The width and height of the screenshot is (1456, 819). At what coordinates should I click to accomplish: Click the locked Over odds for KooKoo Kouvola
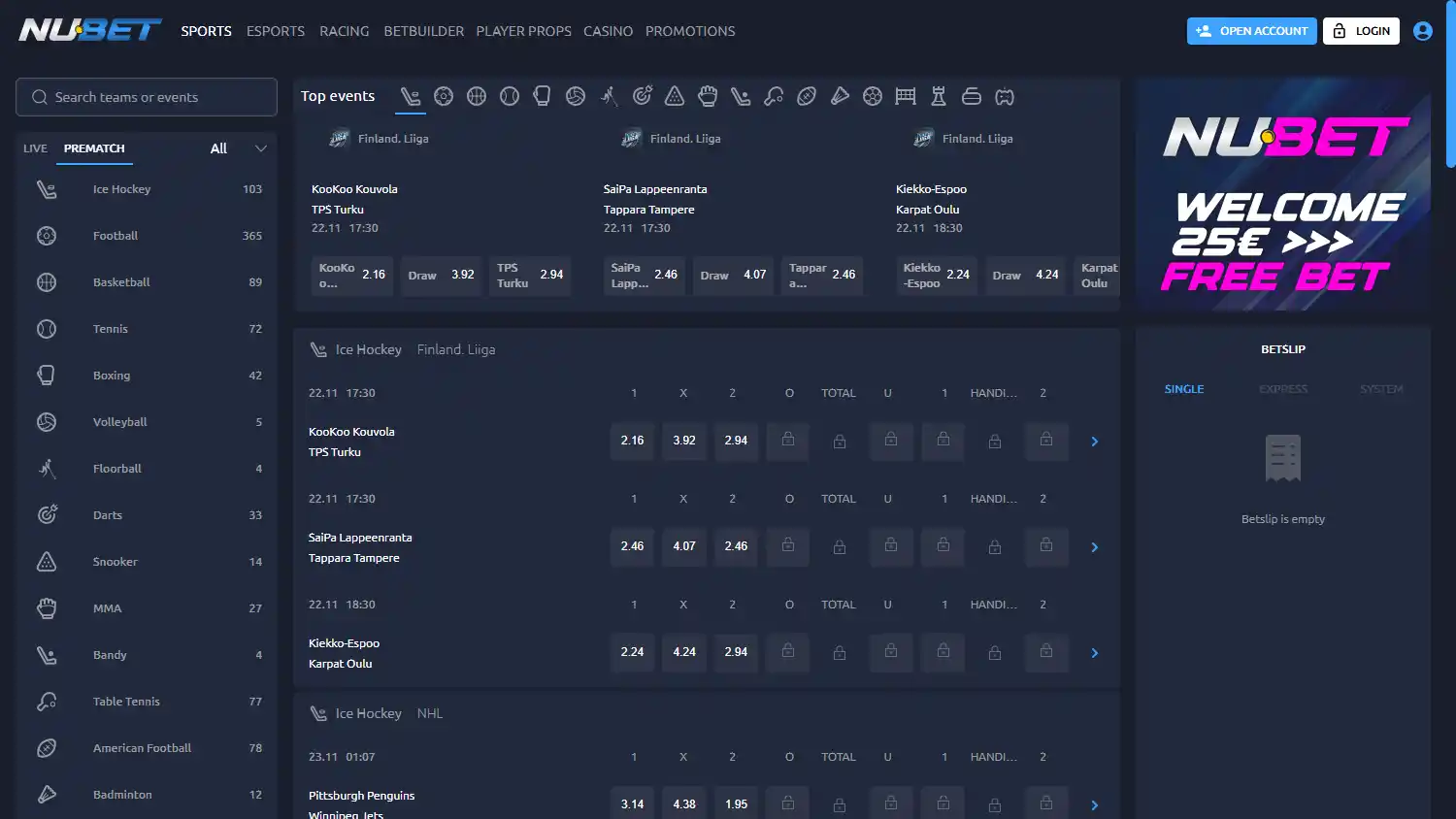pos(788,441)
